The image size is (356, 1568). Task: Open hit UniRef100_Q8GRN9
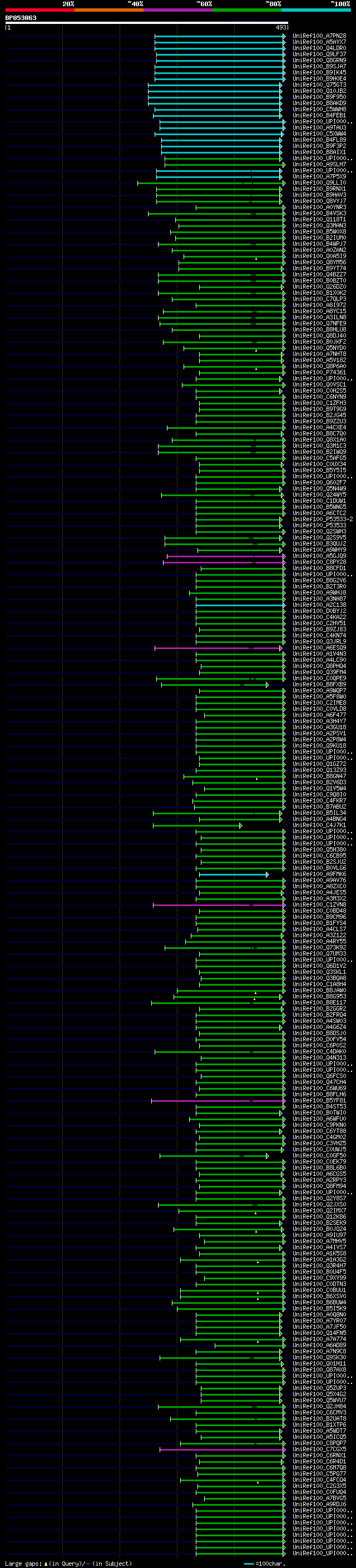click(319, 60)
